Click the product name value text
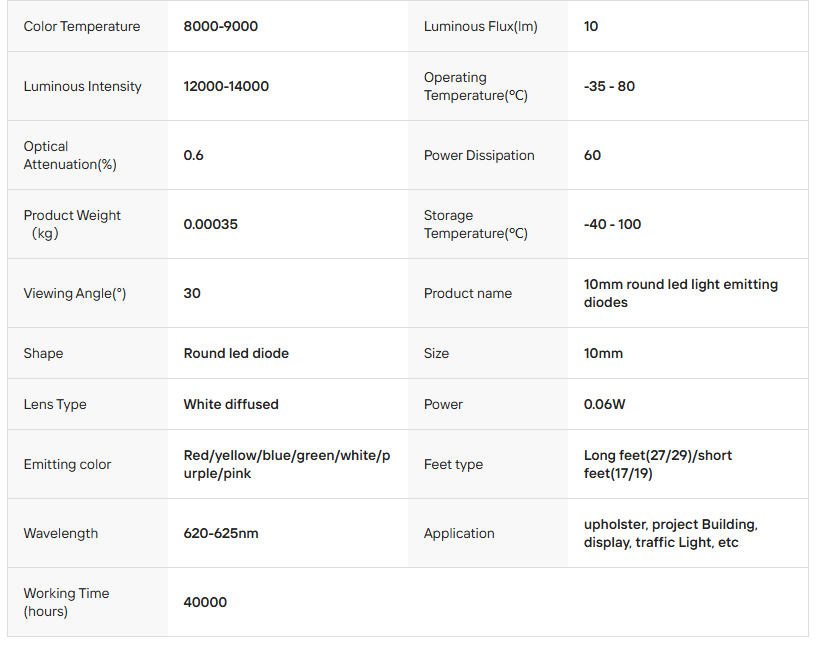The image size is (818, 649). tap(680, 293)
